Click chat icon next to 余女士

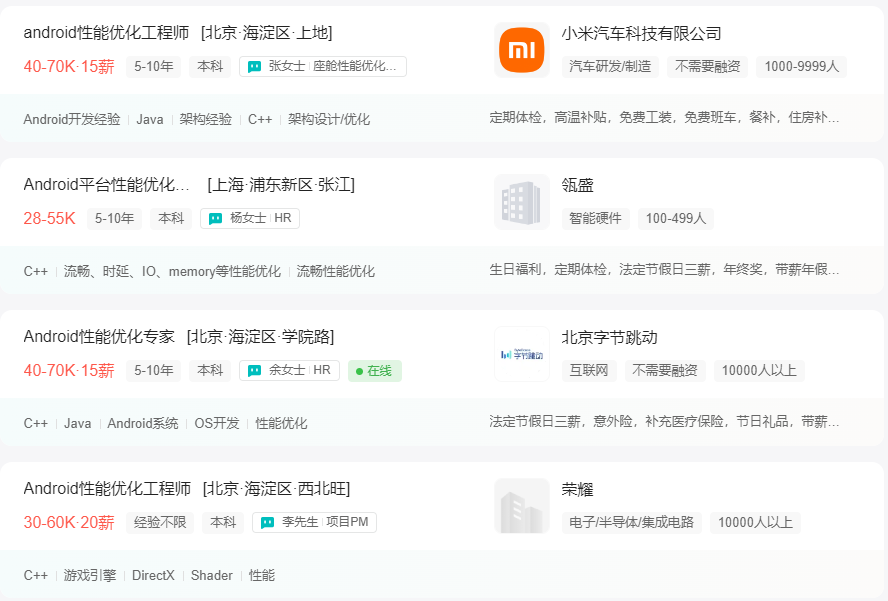coord(254,370)
